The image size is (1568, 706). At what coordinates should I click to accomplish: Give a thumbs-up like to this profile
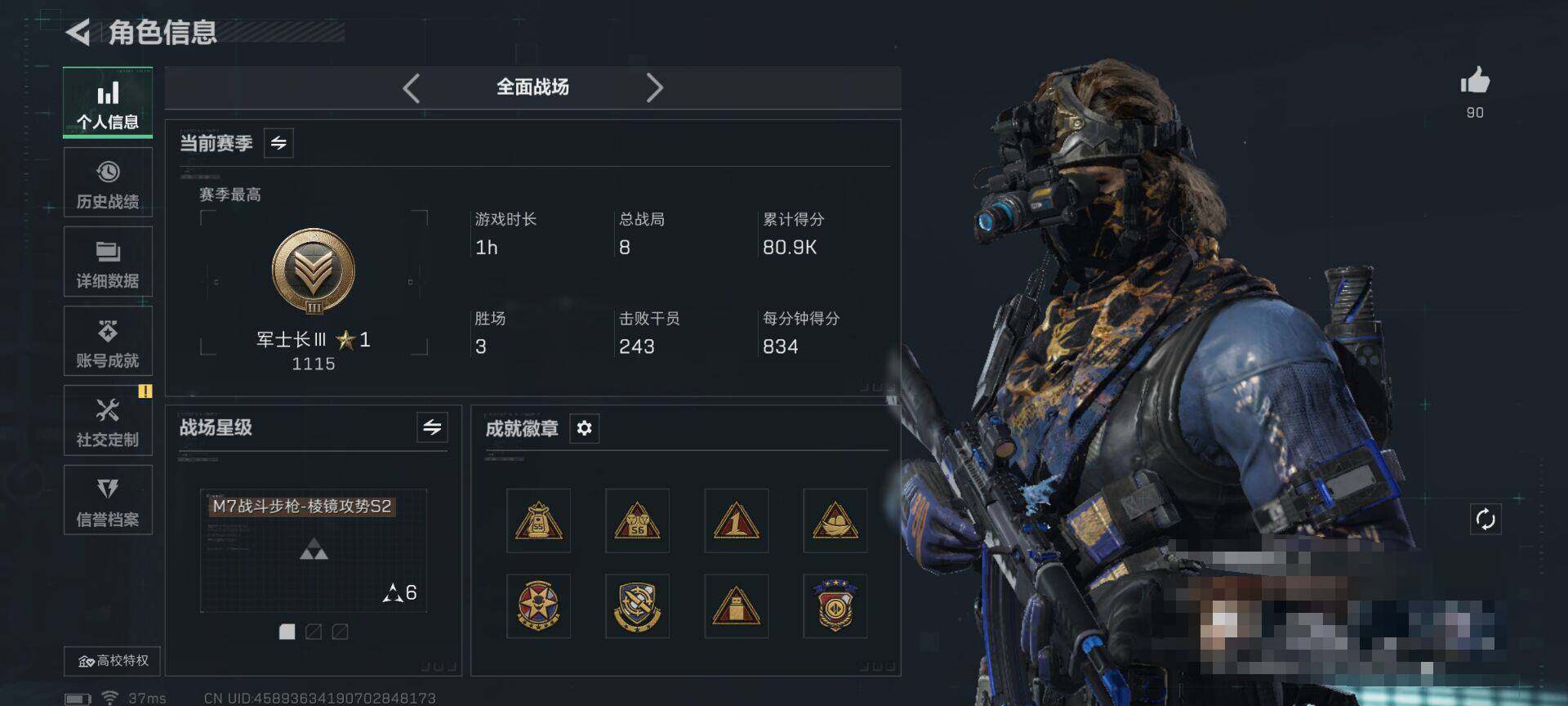(1474, 81)
